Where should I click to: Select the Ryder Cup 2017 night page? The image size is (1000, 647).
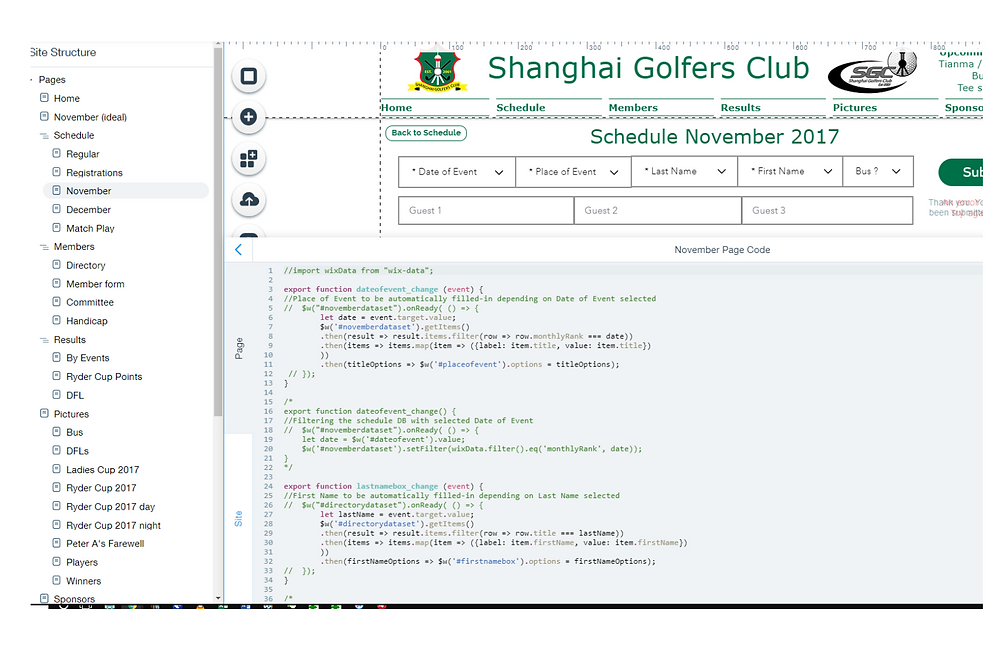tap(113, 526)
